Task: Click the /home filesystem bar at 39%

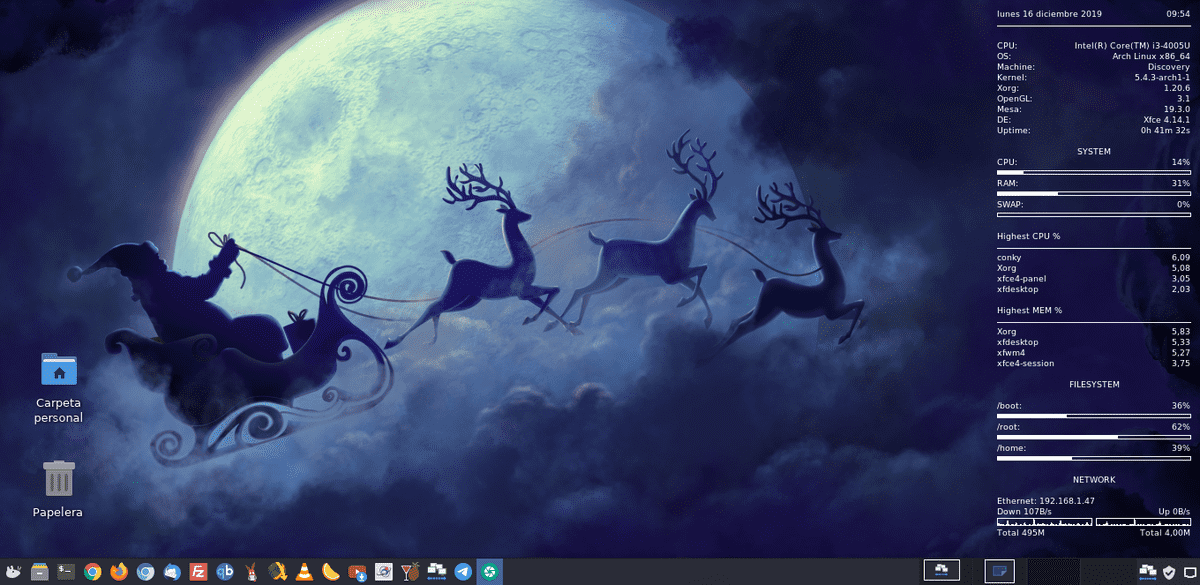Action: 1094,458
